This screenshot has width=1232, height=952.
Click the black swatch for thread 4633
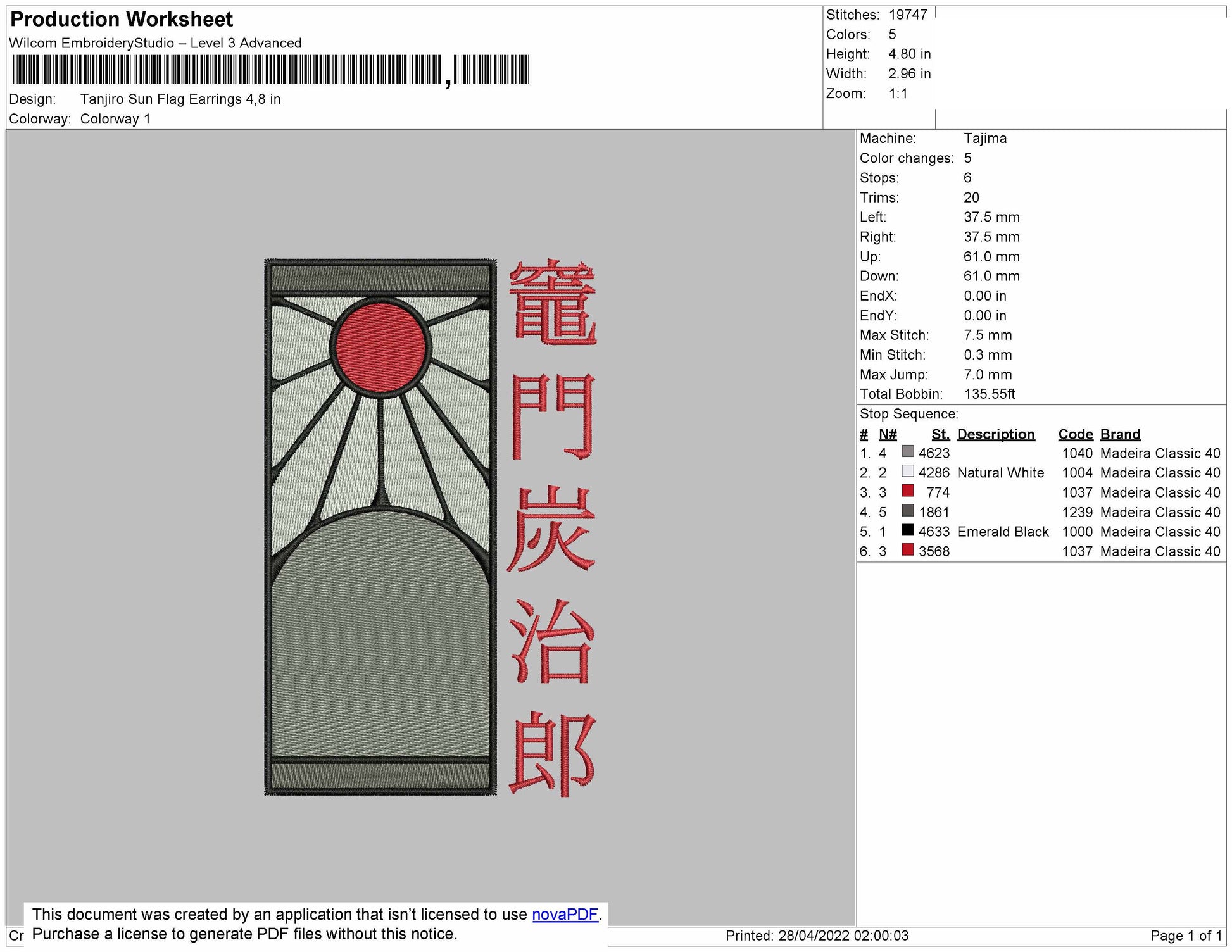(908, 530)
